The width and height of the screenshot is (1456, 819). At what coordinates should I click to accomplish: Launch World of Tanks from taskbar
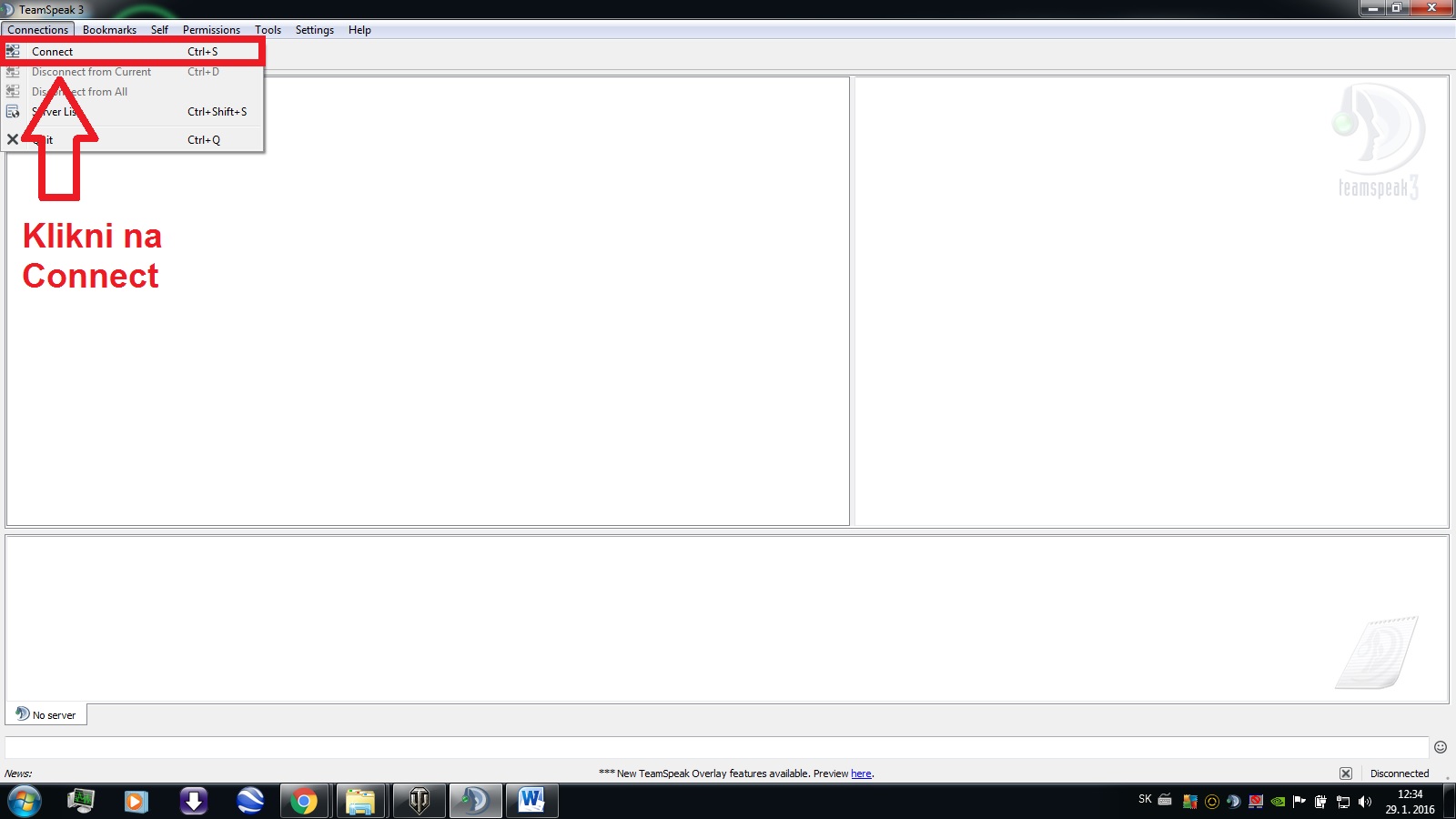(419, 802)
